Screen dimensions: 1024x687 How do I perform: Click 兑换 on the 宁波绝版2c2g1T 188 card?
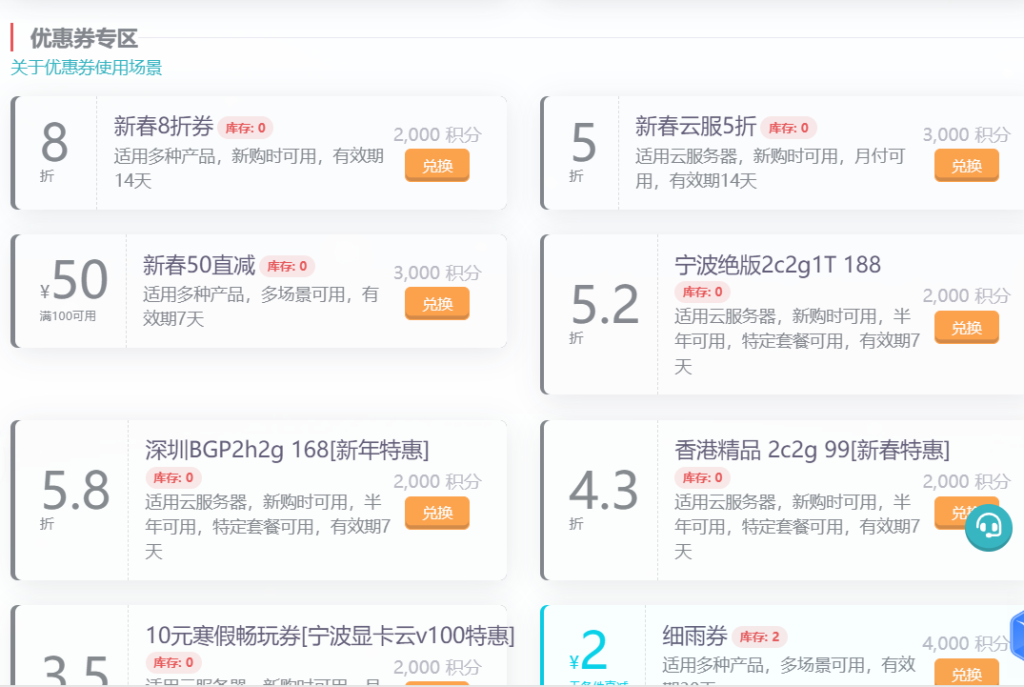pos(966,327)
